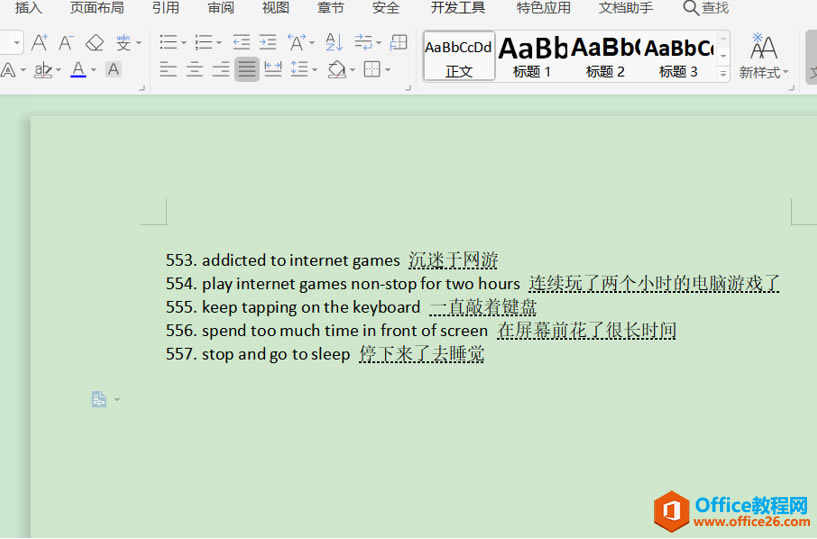
Task: Toggle justify alignment (highlighted)
Action: (247, 69)
